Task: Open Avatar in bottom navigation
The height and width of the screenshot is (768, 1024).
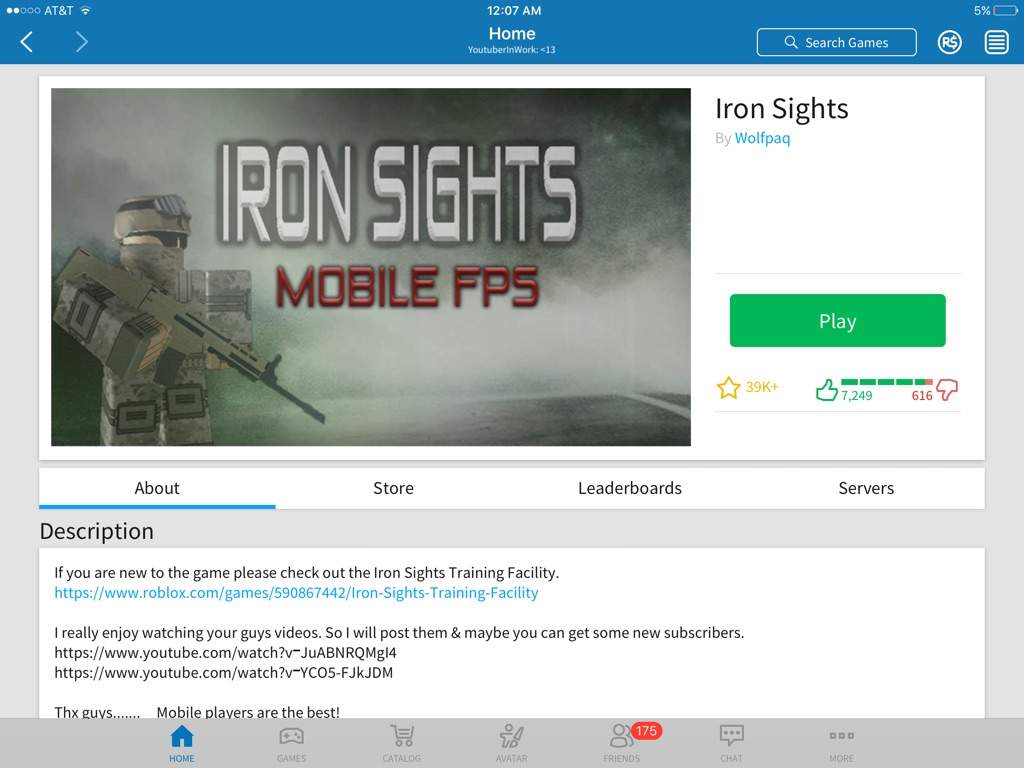Action: click(511, 744)
